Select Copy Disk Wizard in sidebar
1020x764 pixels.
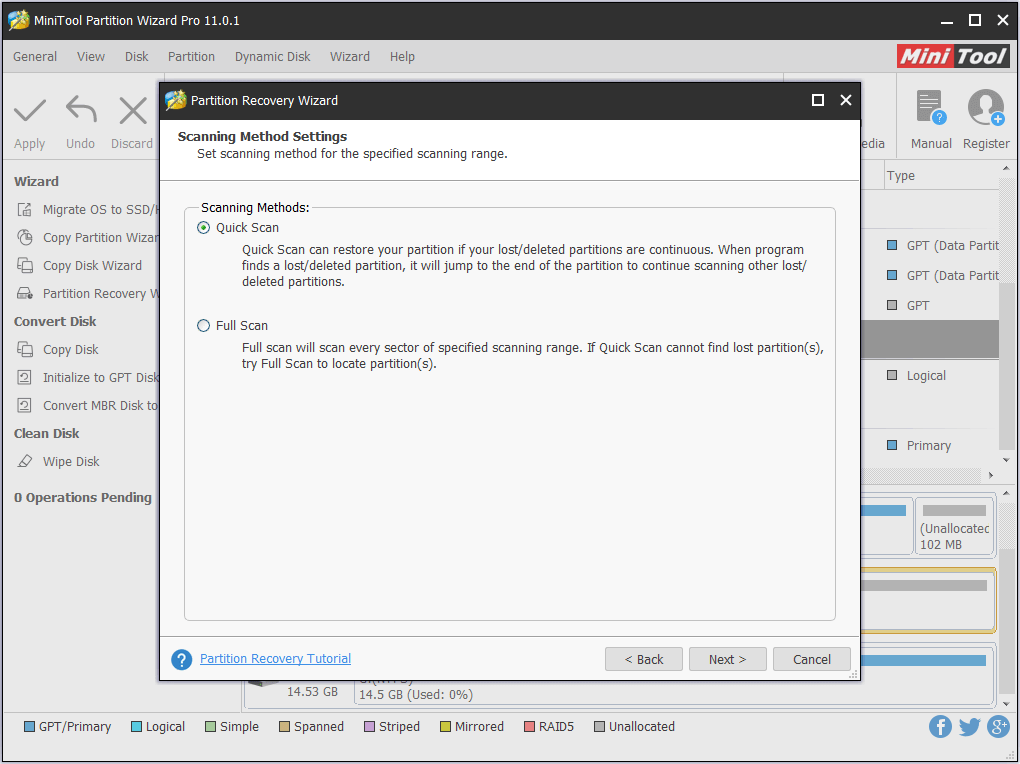pyautogui.click(x=92, y=266)
